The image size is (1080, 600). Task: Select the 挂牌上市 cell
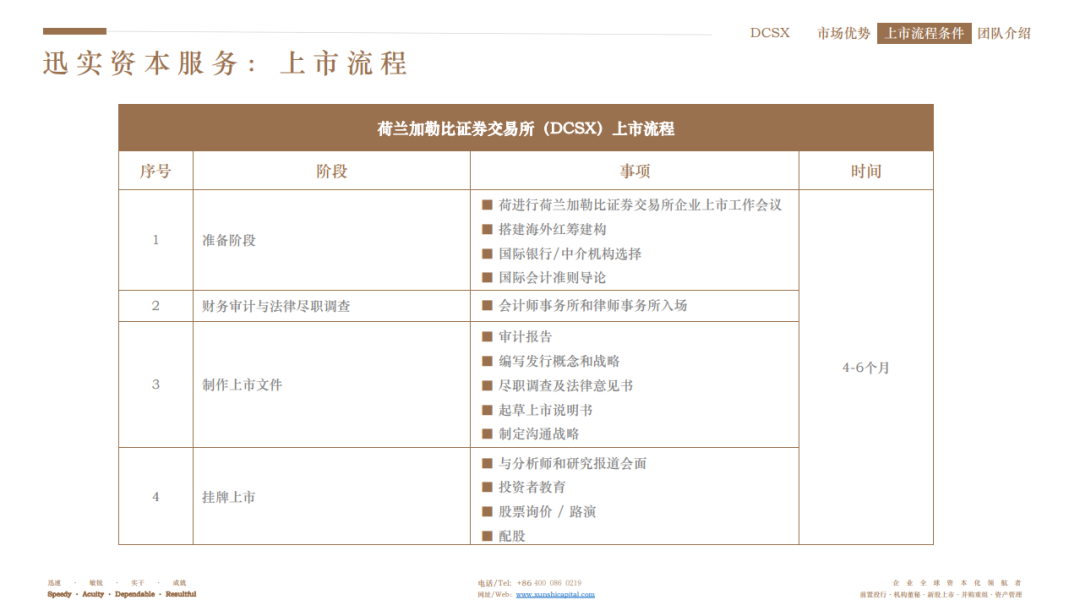point(331,497)
